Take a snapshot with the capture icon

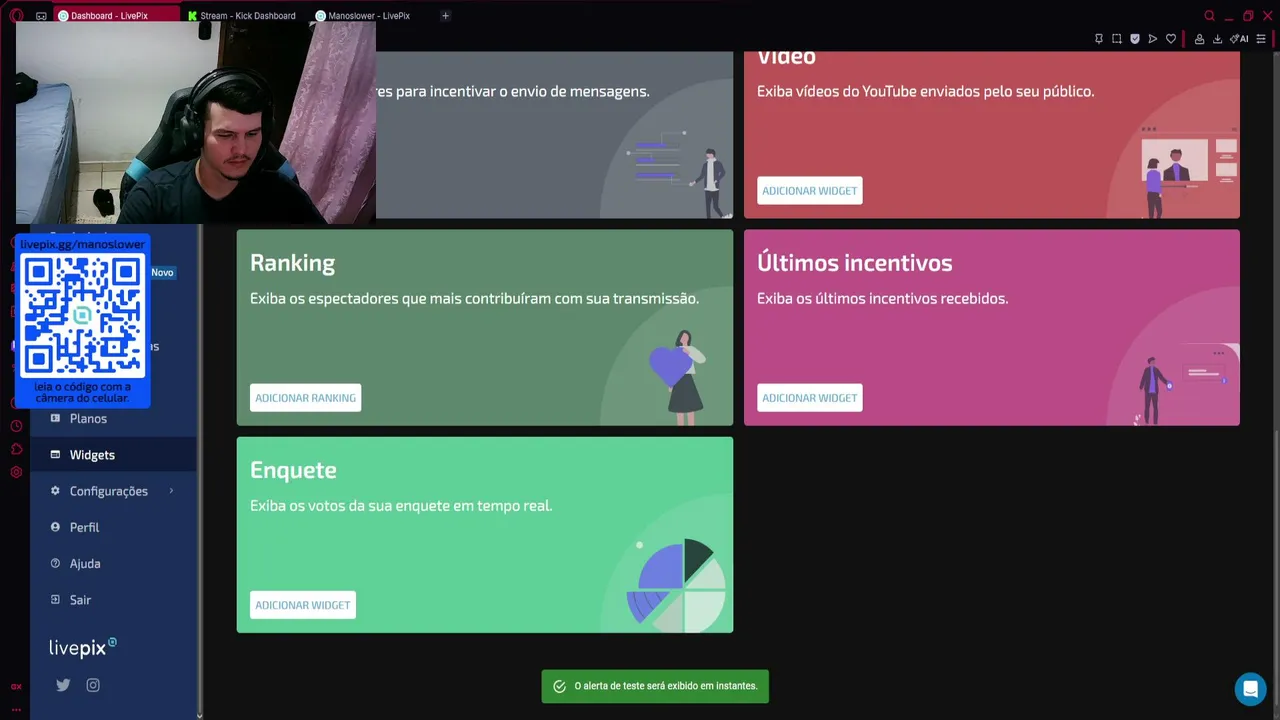pos(1117,39)
